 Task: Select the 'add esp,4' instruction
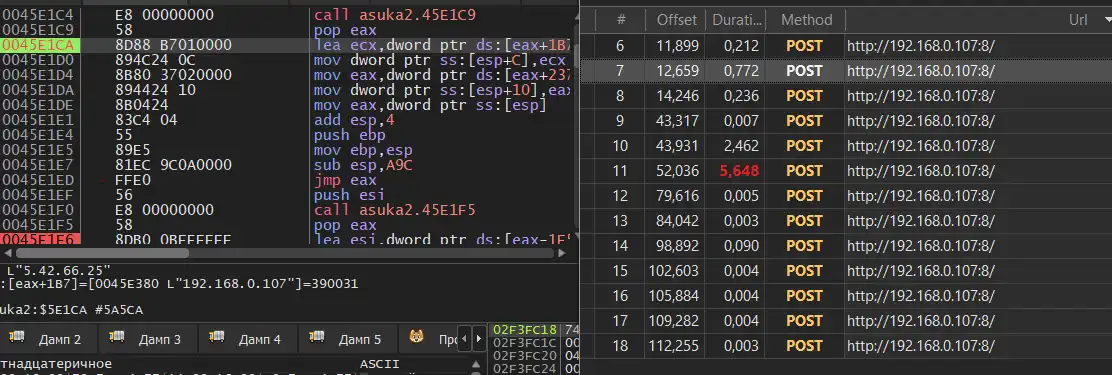pos(354,121)
